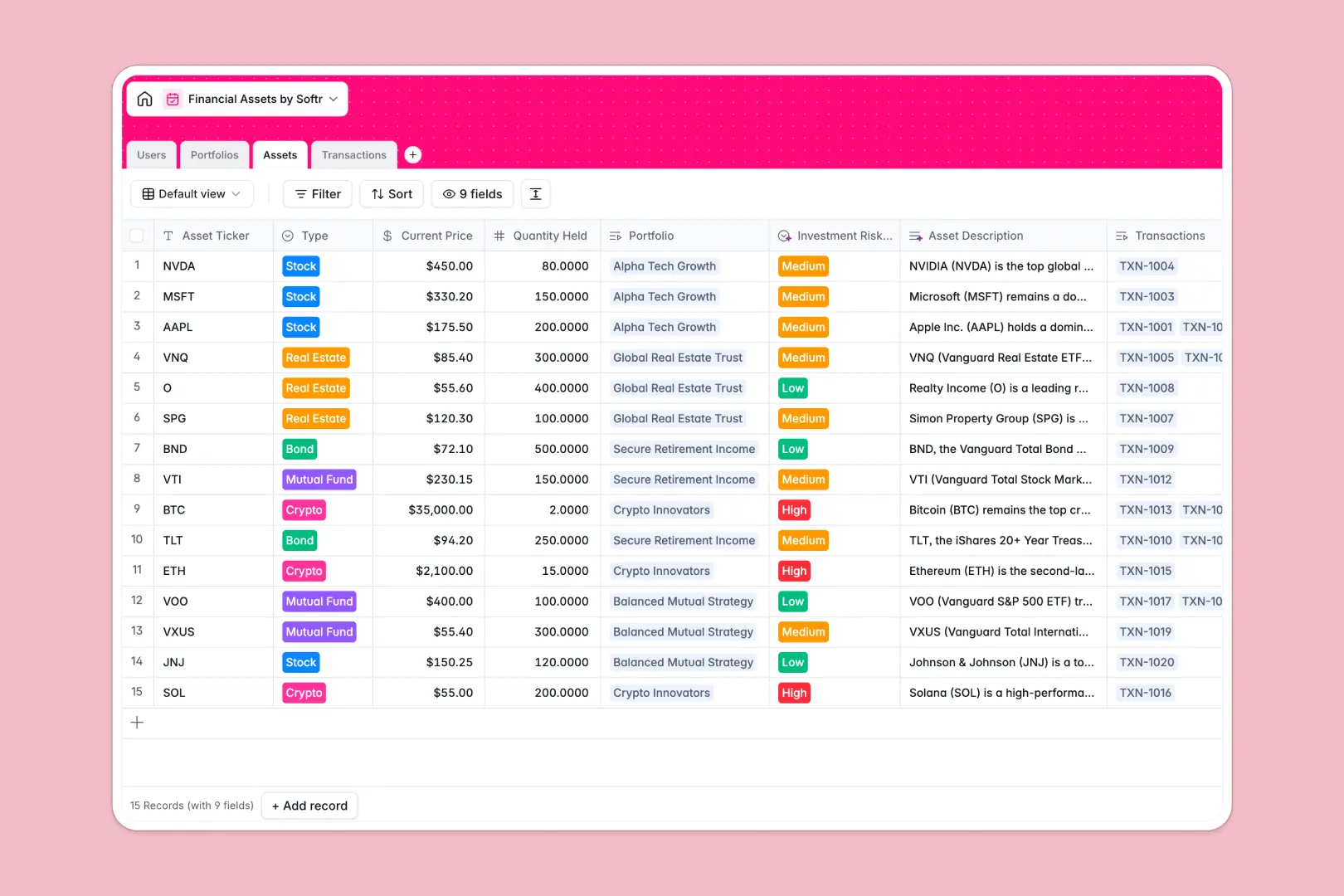The image size is (1344, 896).
Task: Click the AI sparkle icon in the Investment Risk header
Action: coord(784,236)
